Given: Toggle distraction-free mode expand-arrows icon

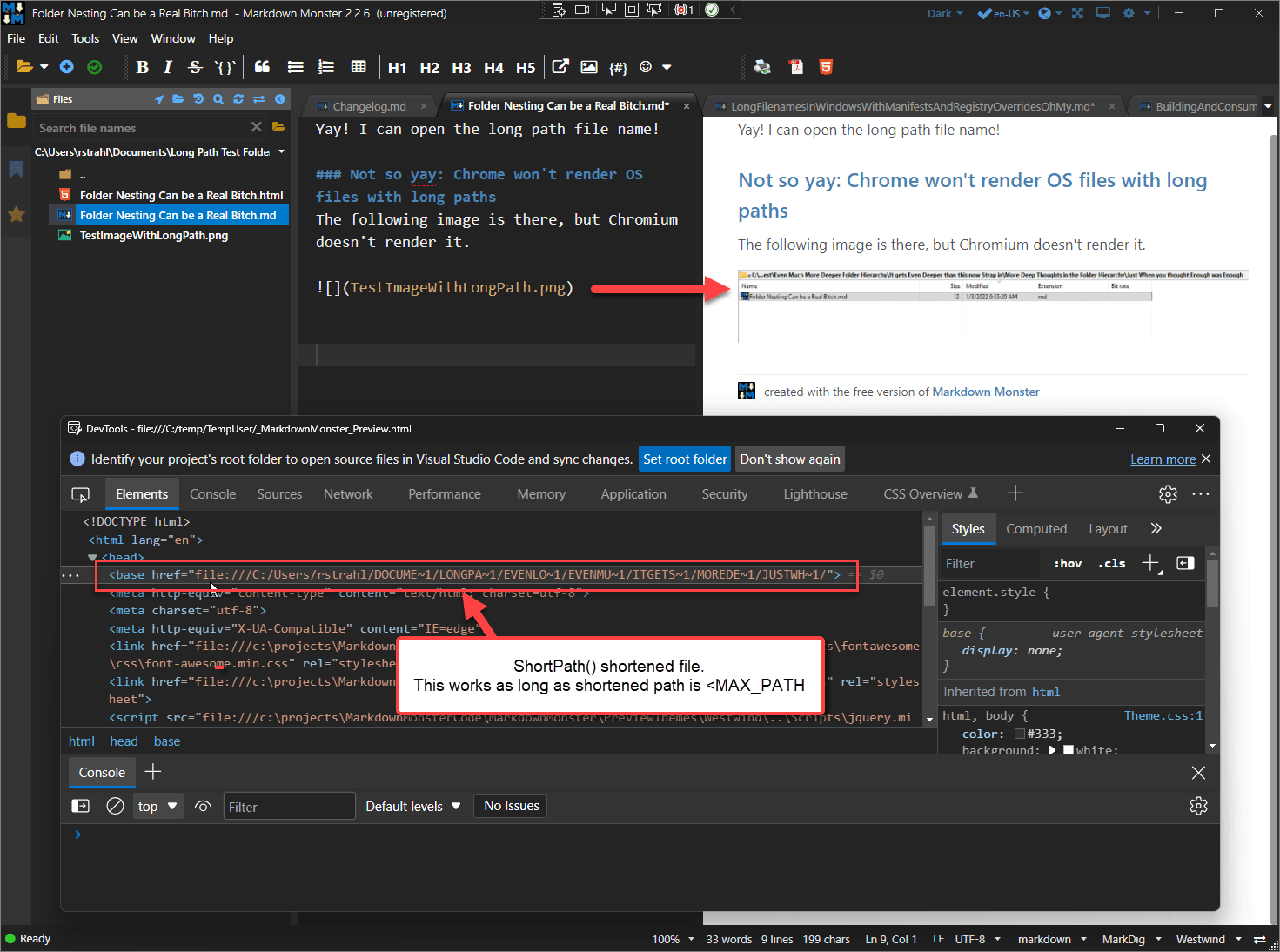Looking at the screenshot, I should 1077,13.
